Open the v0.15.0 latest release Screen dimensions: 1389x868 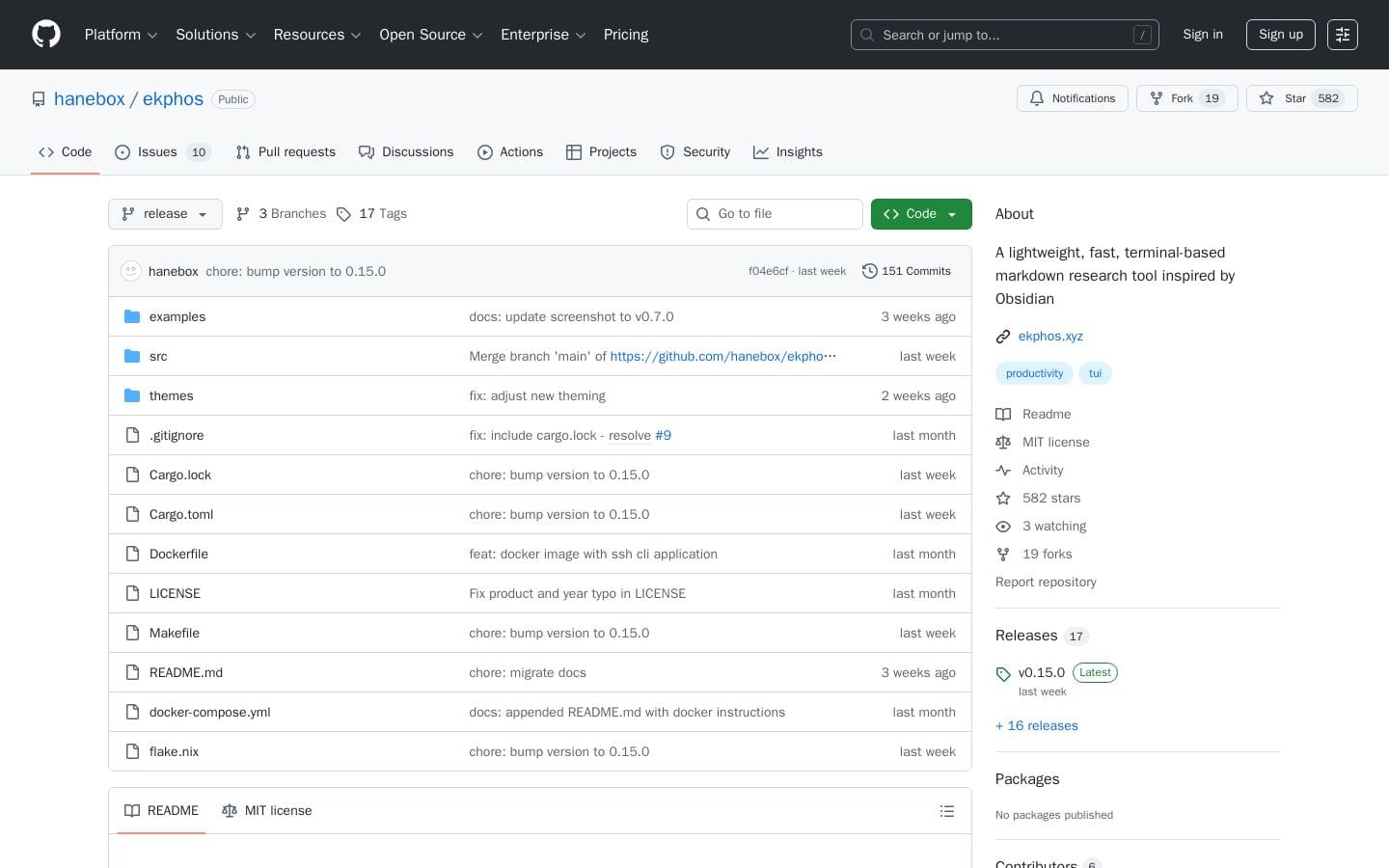click(x=1041, y=672)
